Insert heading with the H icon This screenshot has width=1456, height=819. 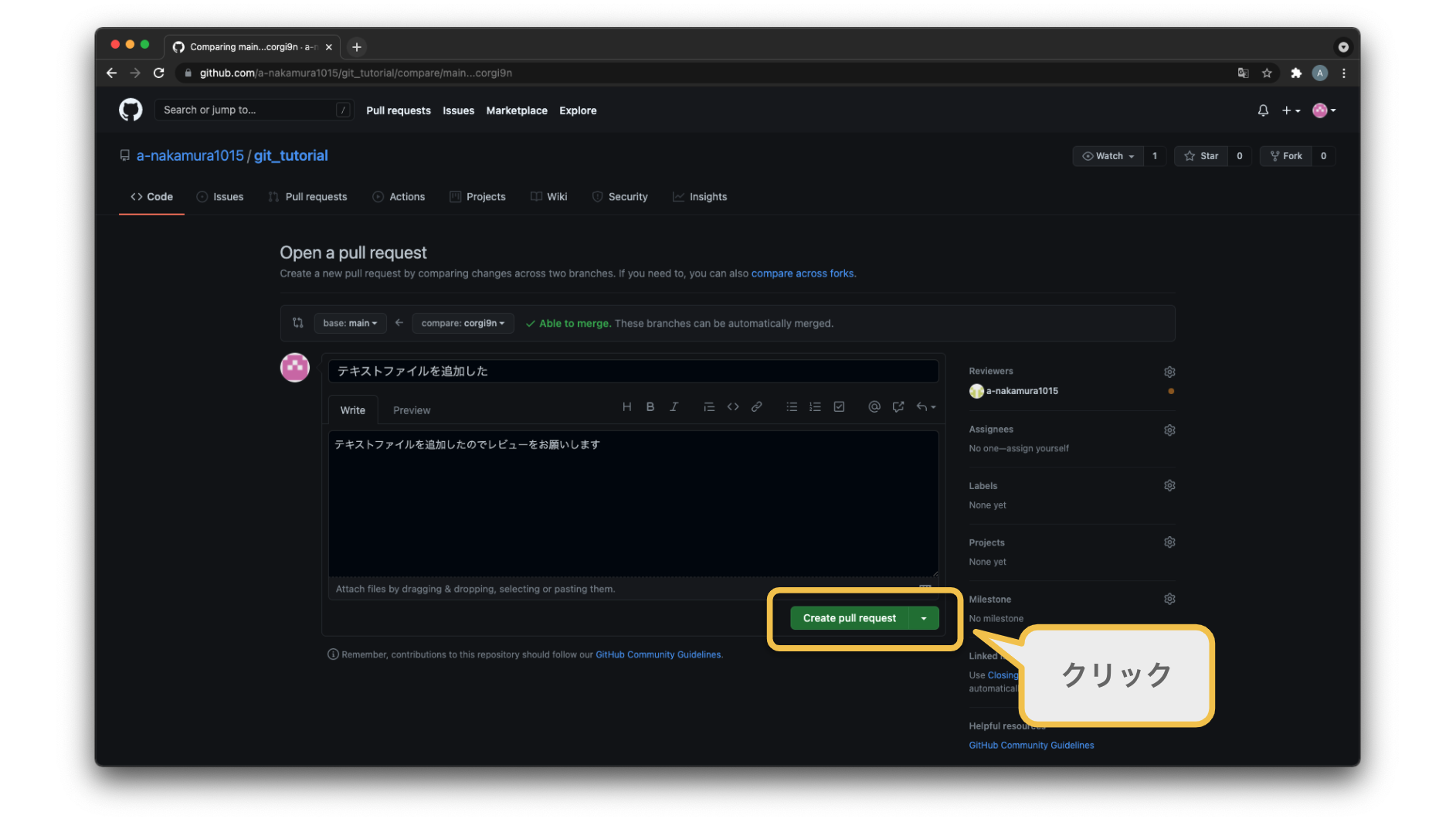[x=626, y=407]
